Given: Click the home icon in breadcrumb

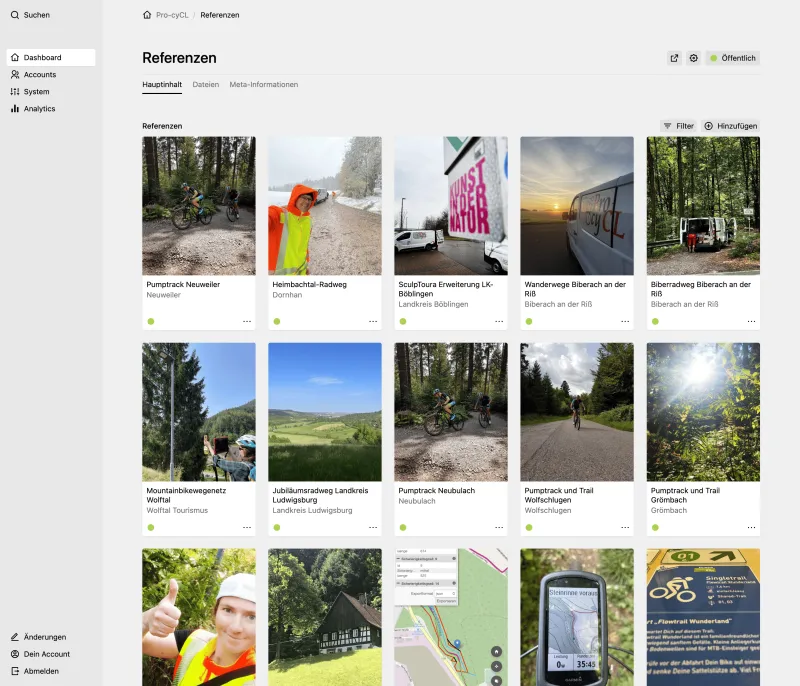Looking at the screenshot, I should coord(147,15).
